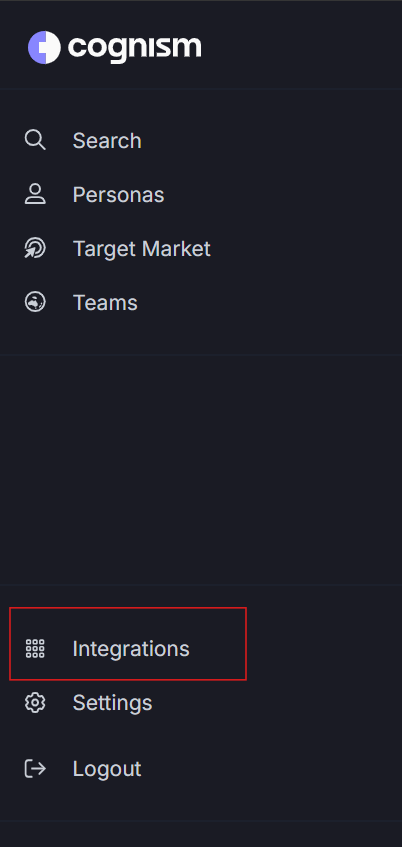Click the Integrations grid icon

pos(35,648)
